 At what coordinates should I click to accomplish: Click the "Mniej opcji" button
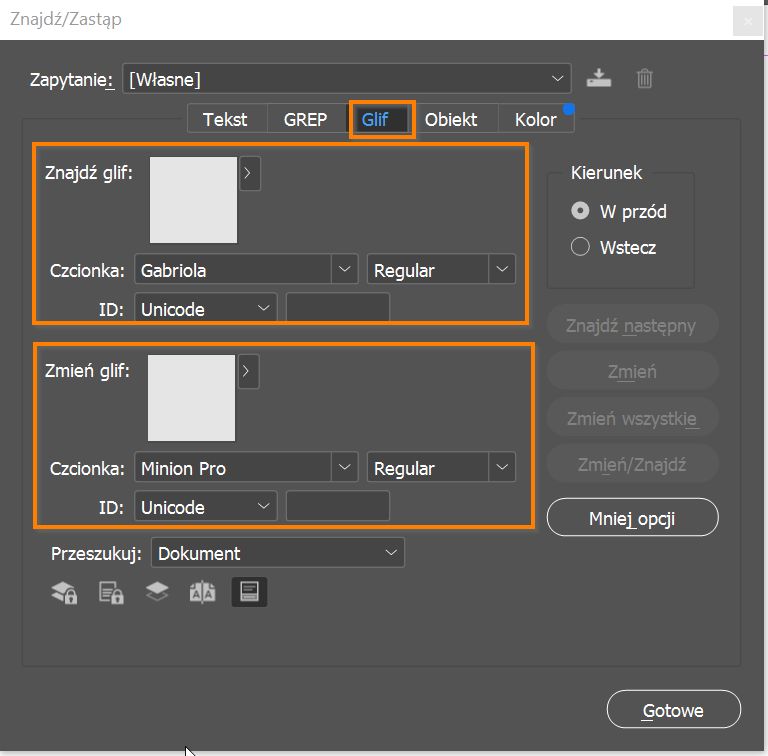click(632, 517)
